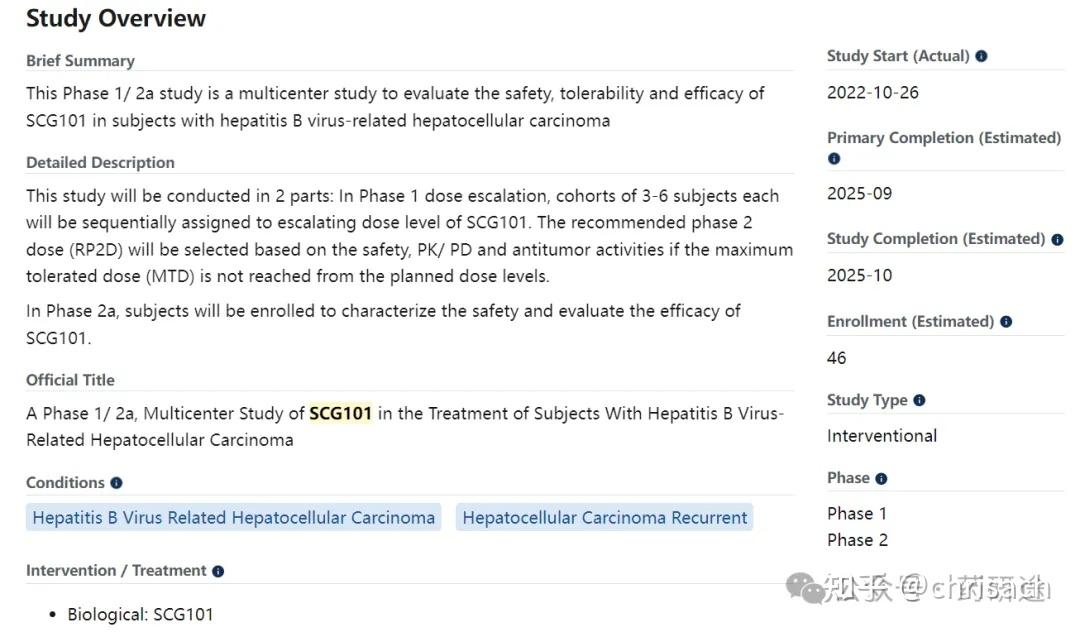Click the highlighted SCG101 in the Official Title

(340, 413)
